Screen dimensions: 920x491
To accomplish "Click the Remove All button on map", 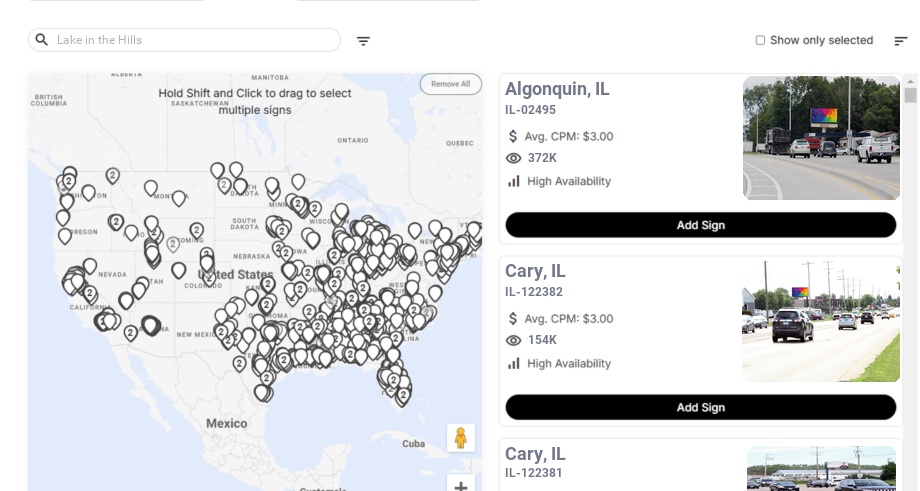I will click(x=450, y=84).
